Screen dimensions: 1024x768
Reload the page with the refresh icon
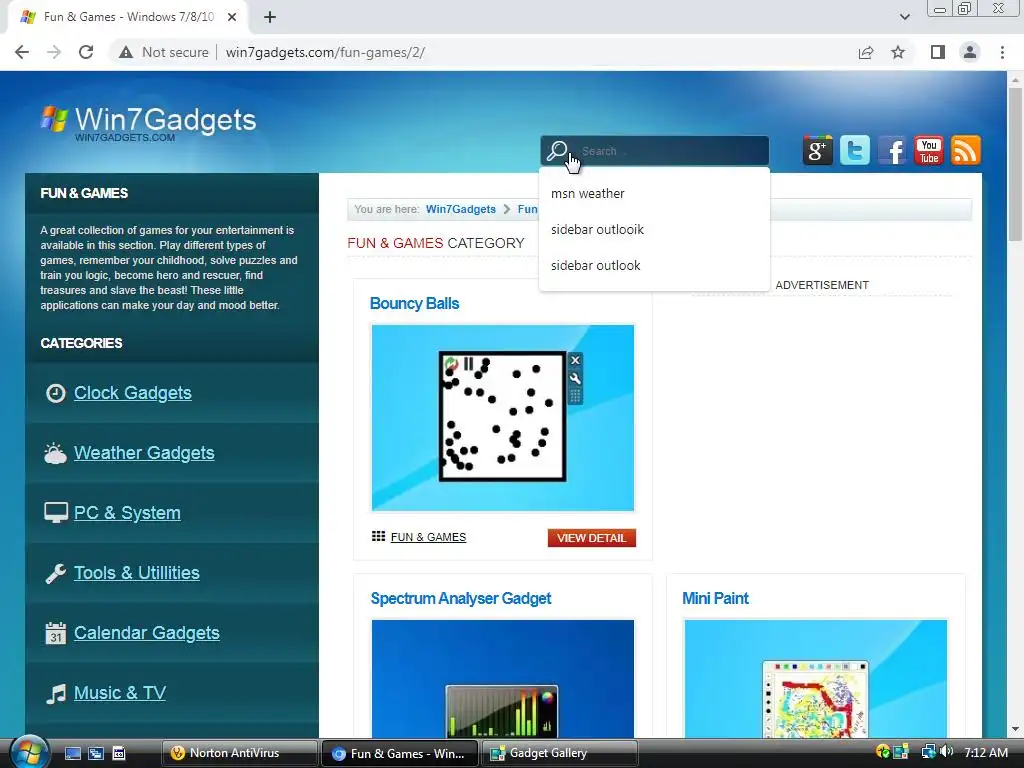coord(86,52)
